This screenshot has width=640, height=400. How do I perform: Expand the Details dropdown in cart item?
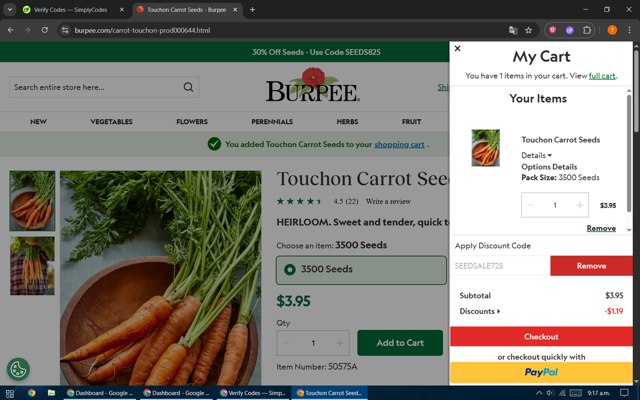[x=536, y=155]
